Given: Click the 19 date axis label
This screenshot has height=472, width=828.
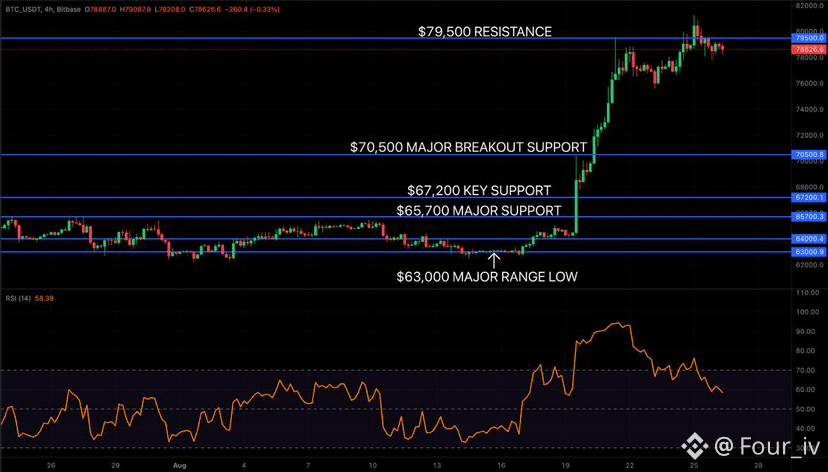Looking at the screenshot, I should pos(566,466).
